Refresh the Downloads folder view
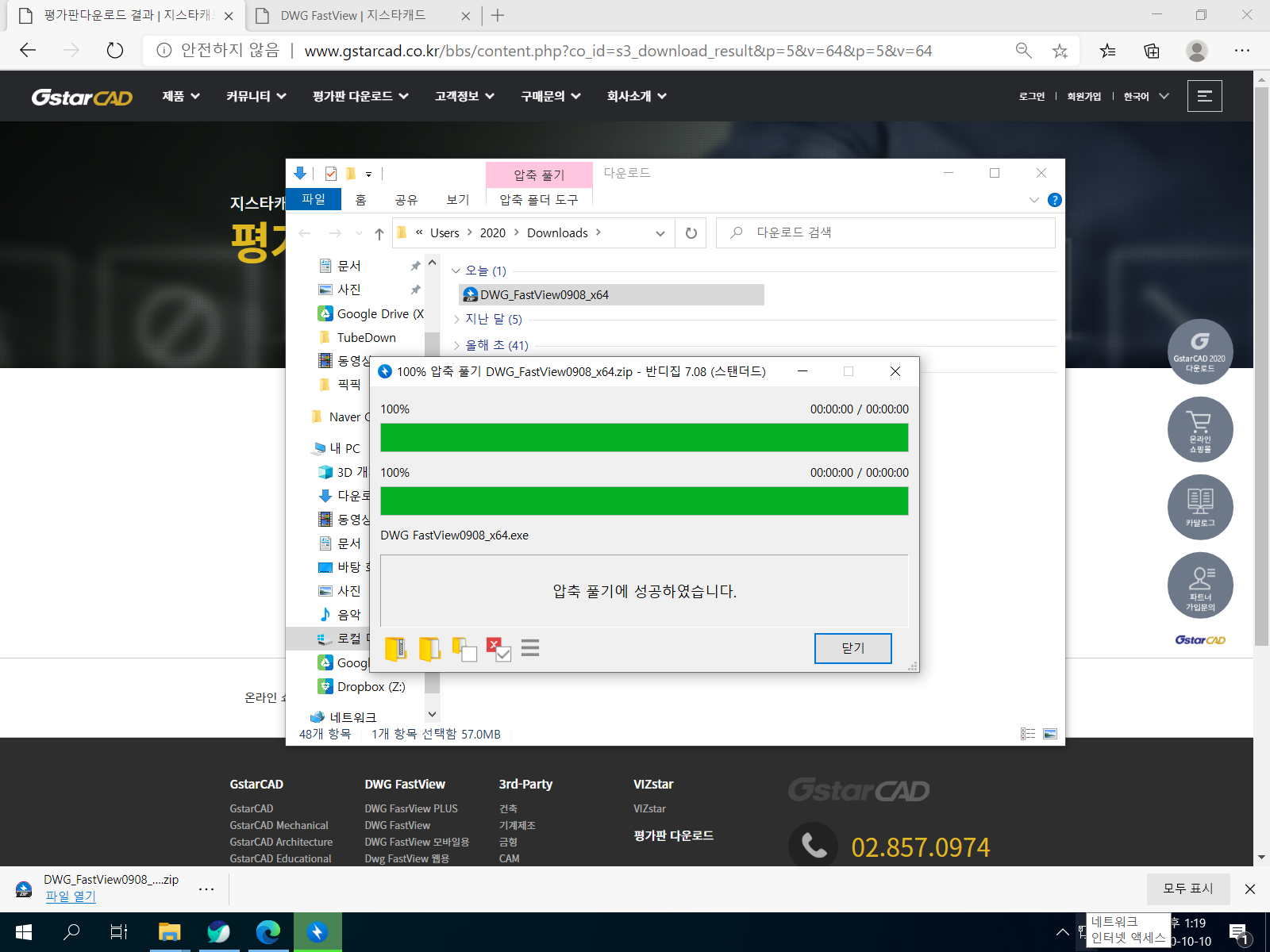1270x952 pixels. tap(691, 233)
